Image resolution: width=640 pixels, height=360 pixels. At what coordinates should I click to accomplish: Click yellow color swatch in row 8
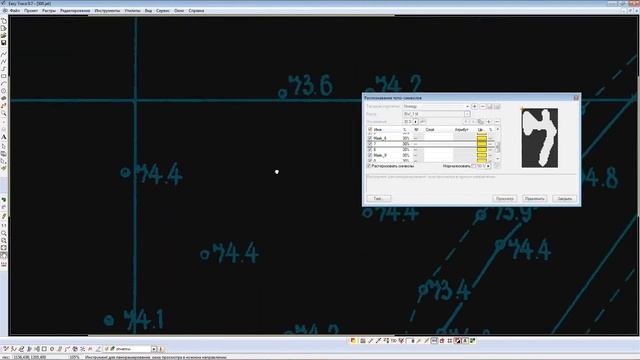point(482,150)
